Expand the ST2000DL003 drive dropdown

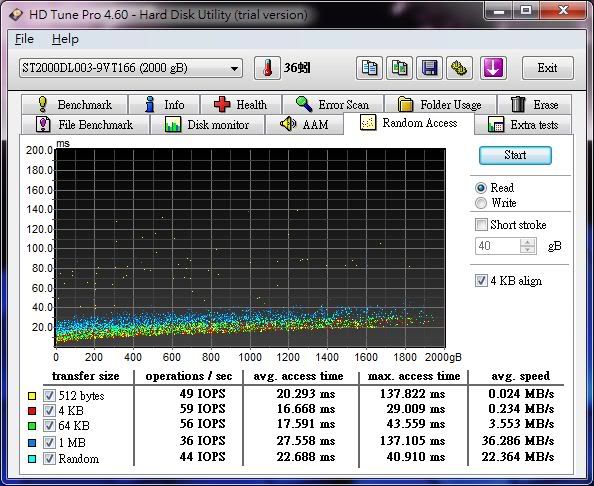pyautogui.click(x=234, y=69)
